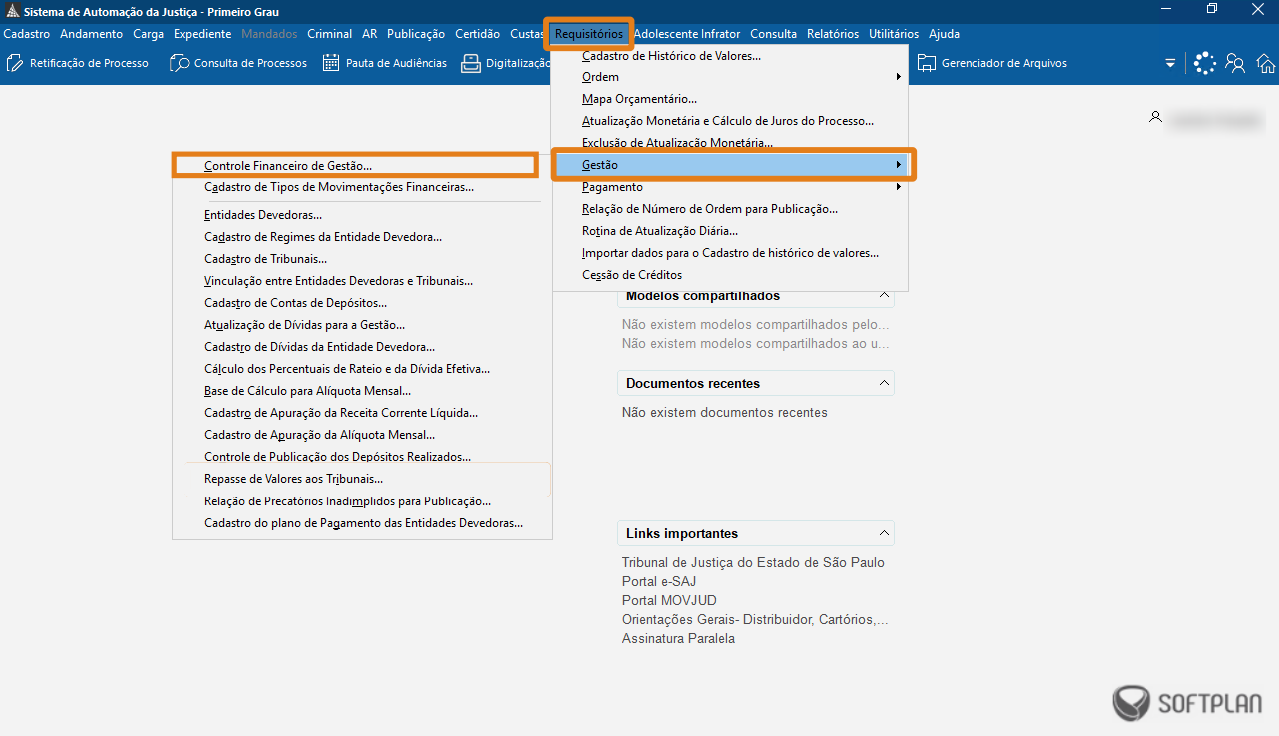The width and height of the screenshot is (1279, 736).
Task: Open the Criminal menu
Action: click(x=329, y=34)
